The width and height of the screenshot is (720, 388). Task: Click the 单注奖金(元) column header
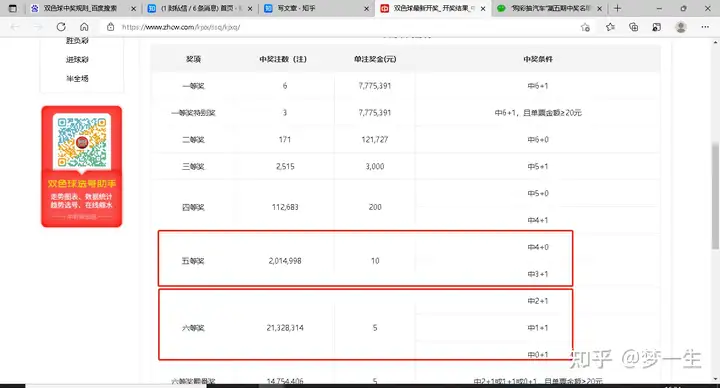tap(375, 59)
